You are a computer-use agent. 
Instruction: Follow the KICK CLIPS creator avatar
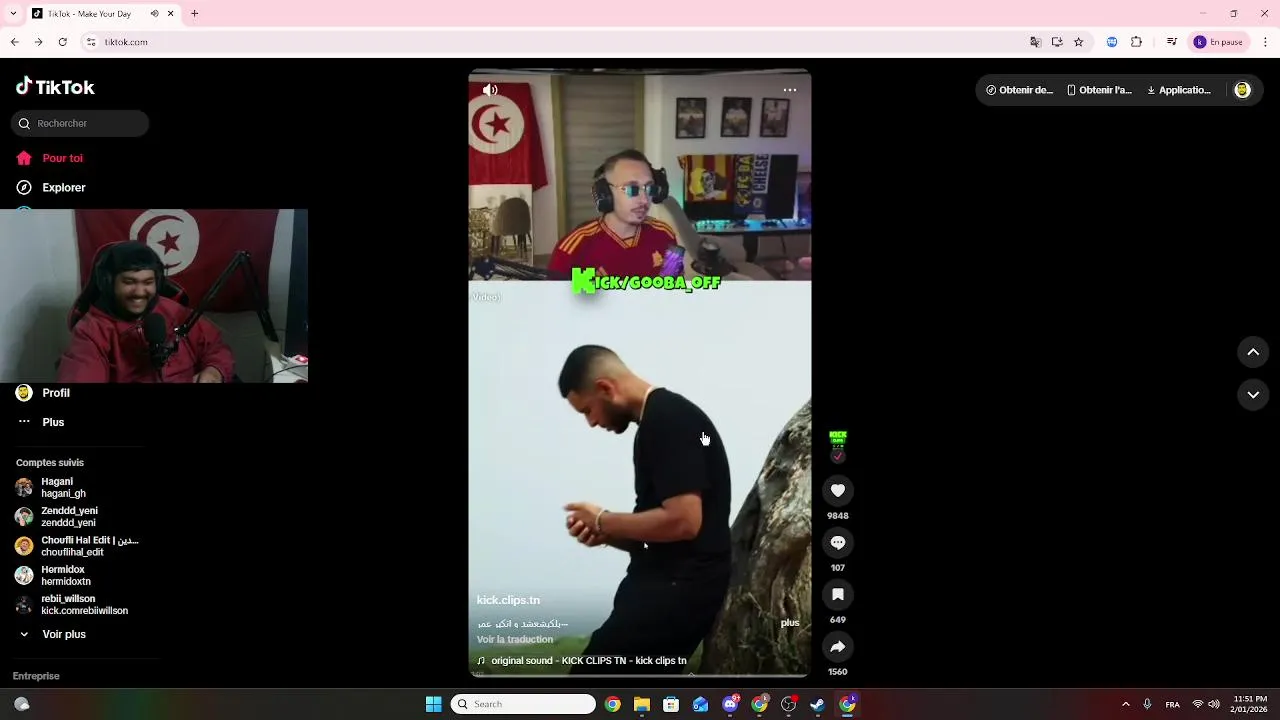tap(838, 446)
